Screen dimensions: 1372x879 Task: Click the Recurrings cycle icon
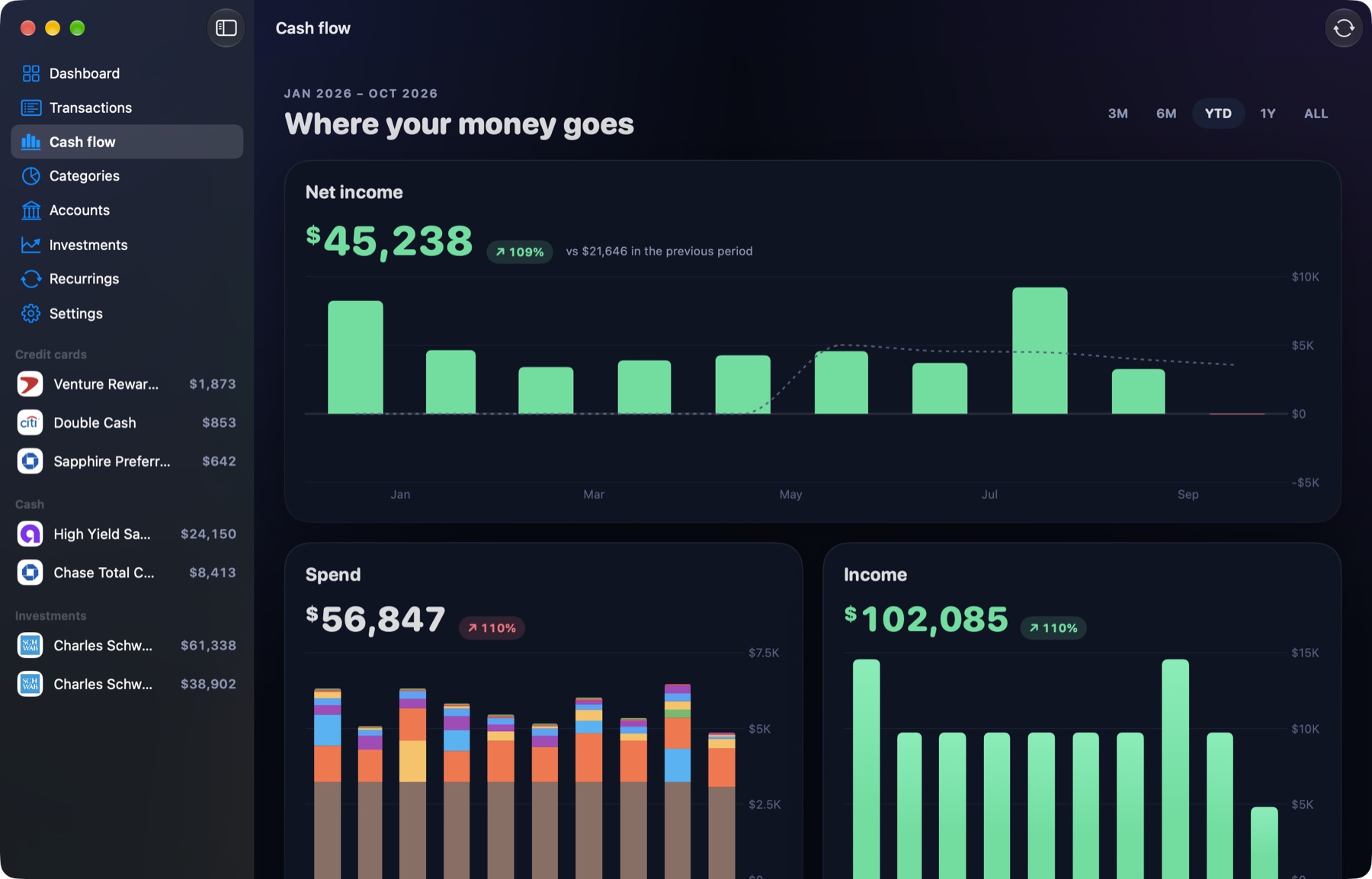coord(31,279)
